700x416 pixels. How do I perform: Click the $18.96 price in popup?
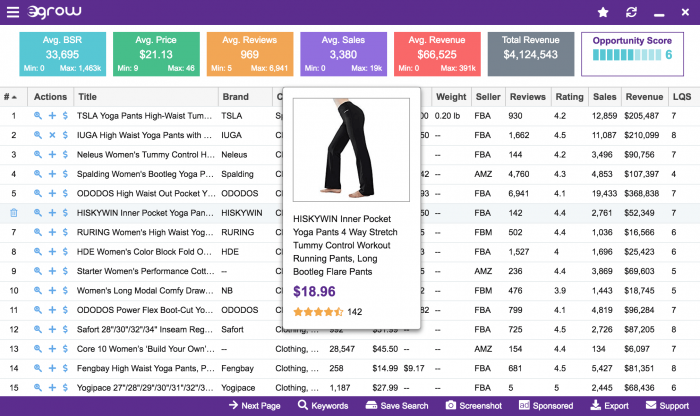coord(314,291)
